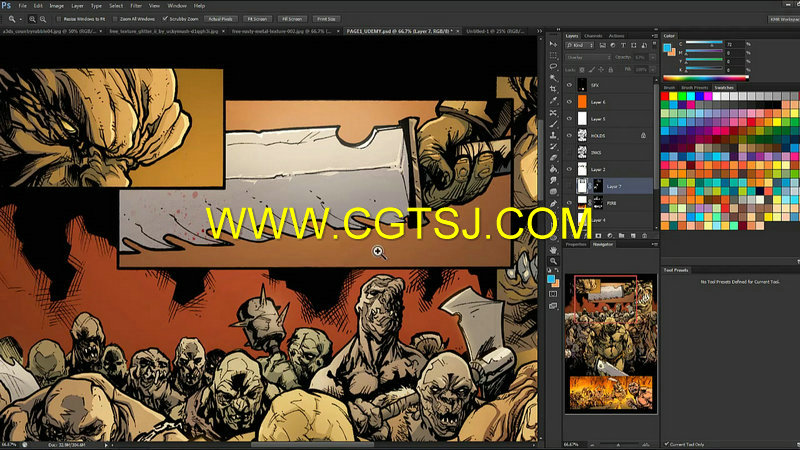
Task: Select the Zoom tool in toolbar
Action: (553, 261)
